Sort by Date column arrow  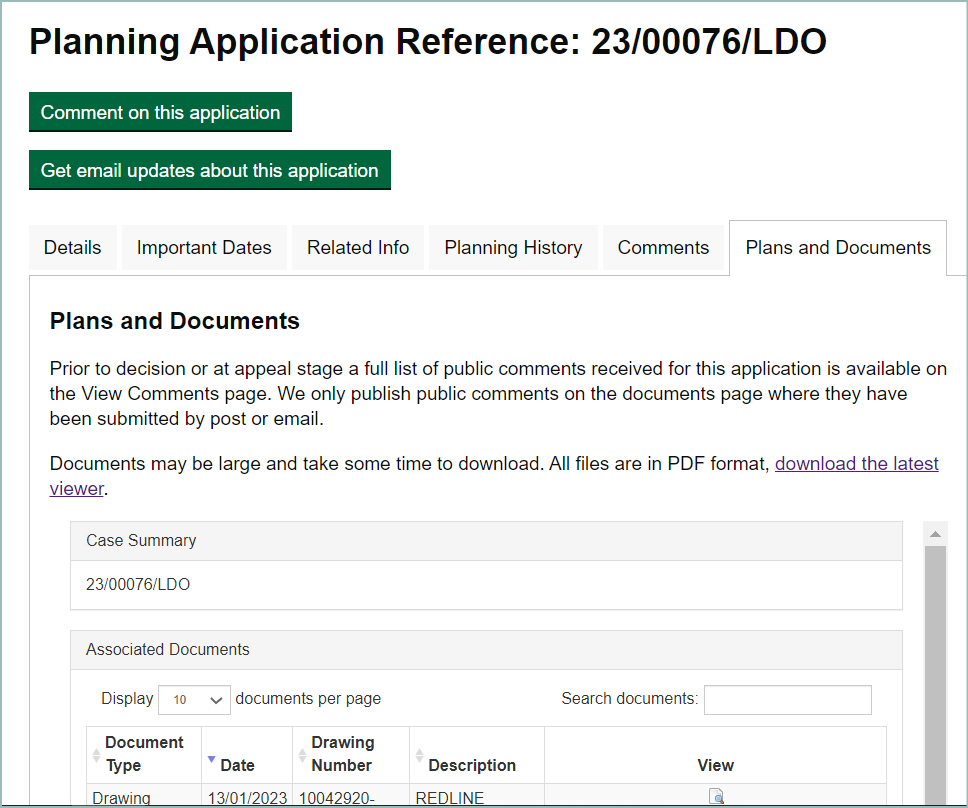point(211,760)
